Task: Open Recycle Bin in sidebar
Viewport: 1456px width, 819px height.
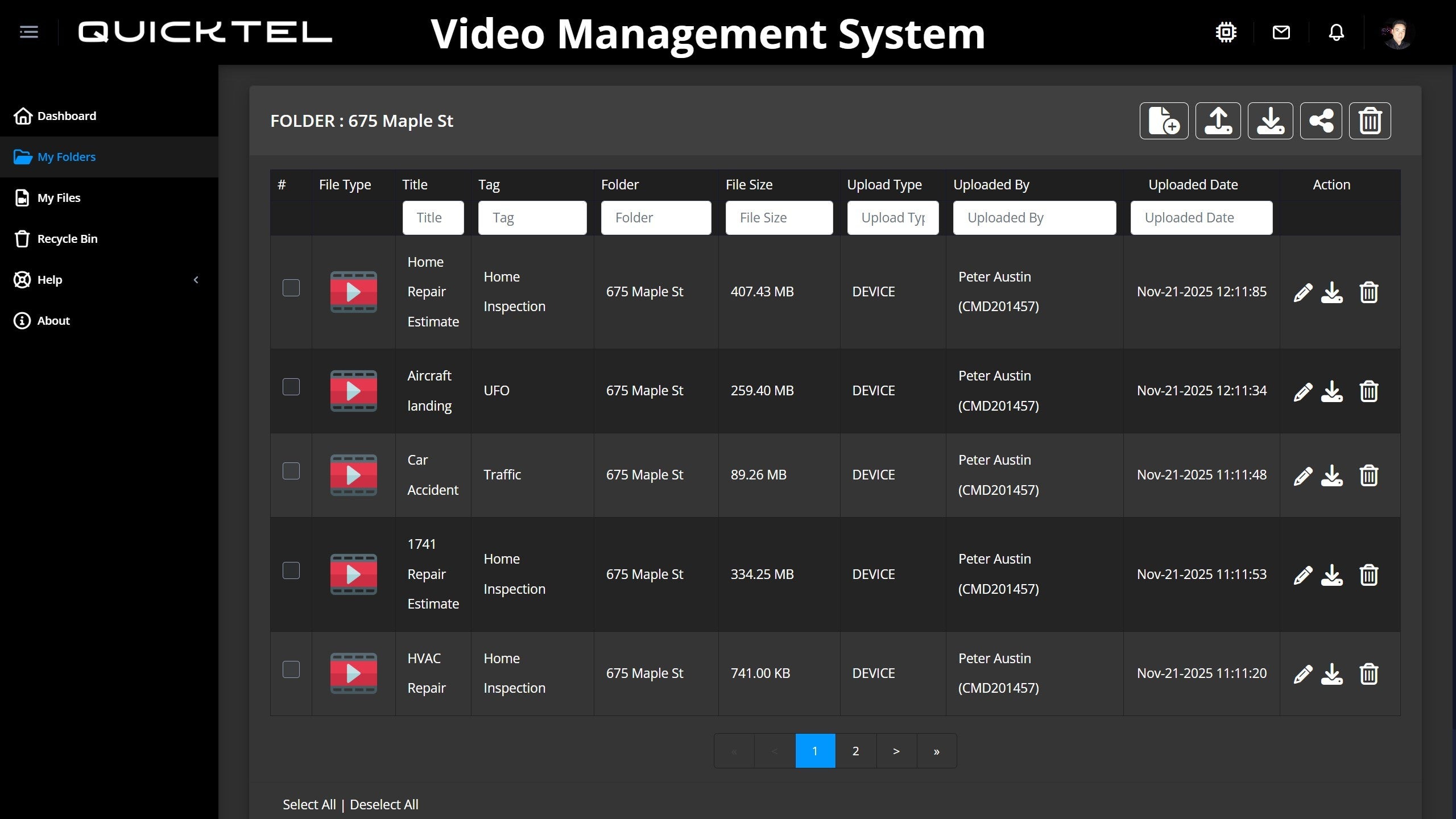Action: tap(67, 239)
